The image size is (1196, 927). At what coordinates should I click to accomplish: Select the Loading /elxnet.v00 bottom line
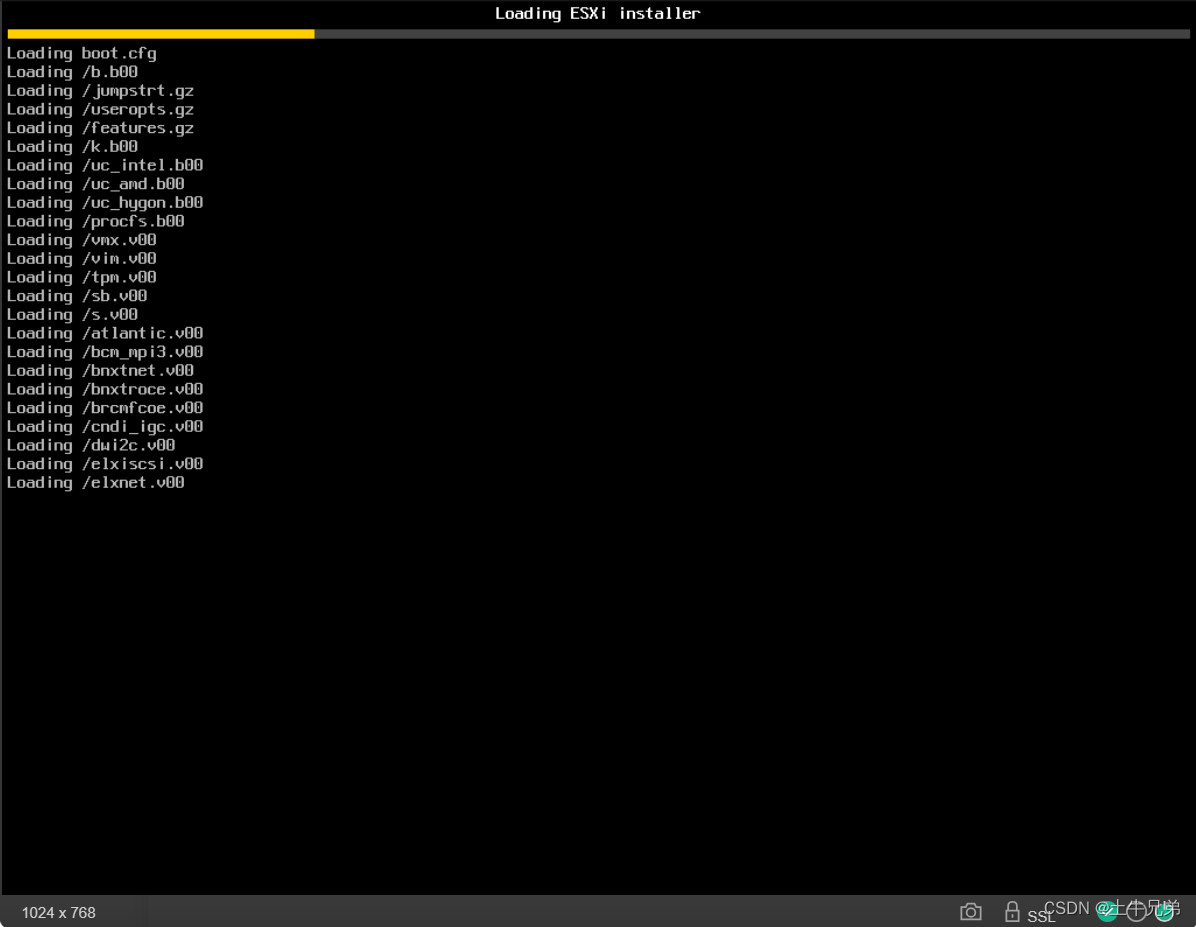point(95,482)
